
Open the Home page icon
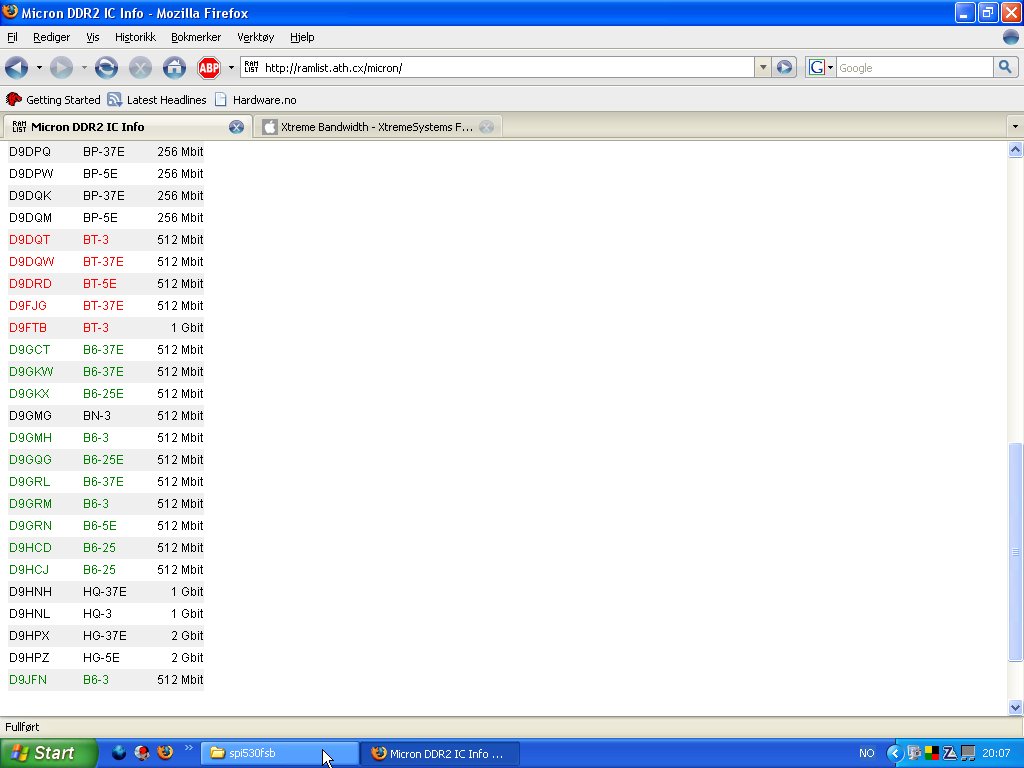click(x=174, y=67)
